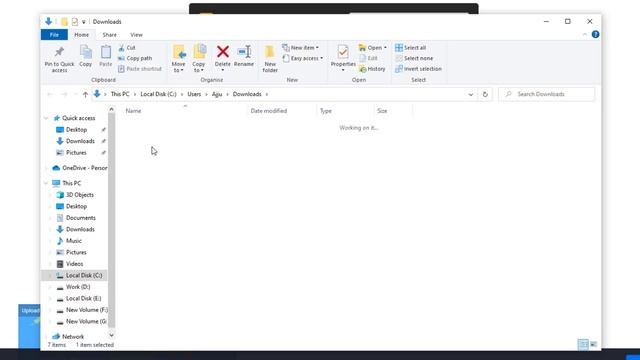Select Desktop under Quick access
The height and width of the screenshot is (360, 640).
76,130
